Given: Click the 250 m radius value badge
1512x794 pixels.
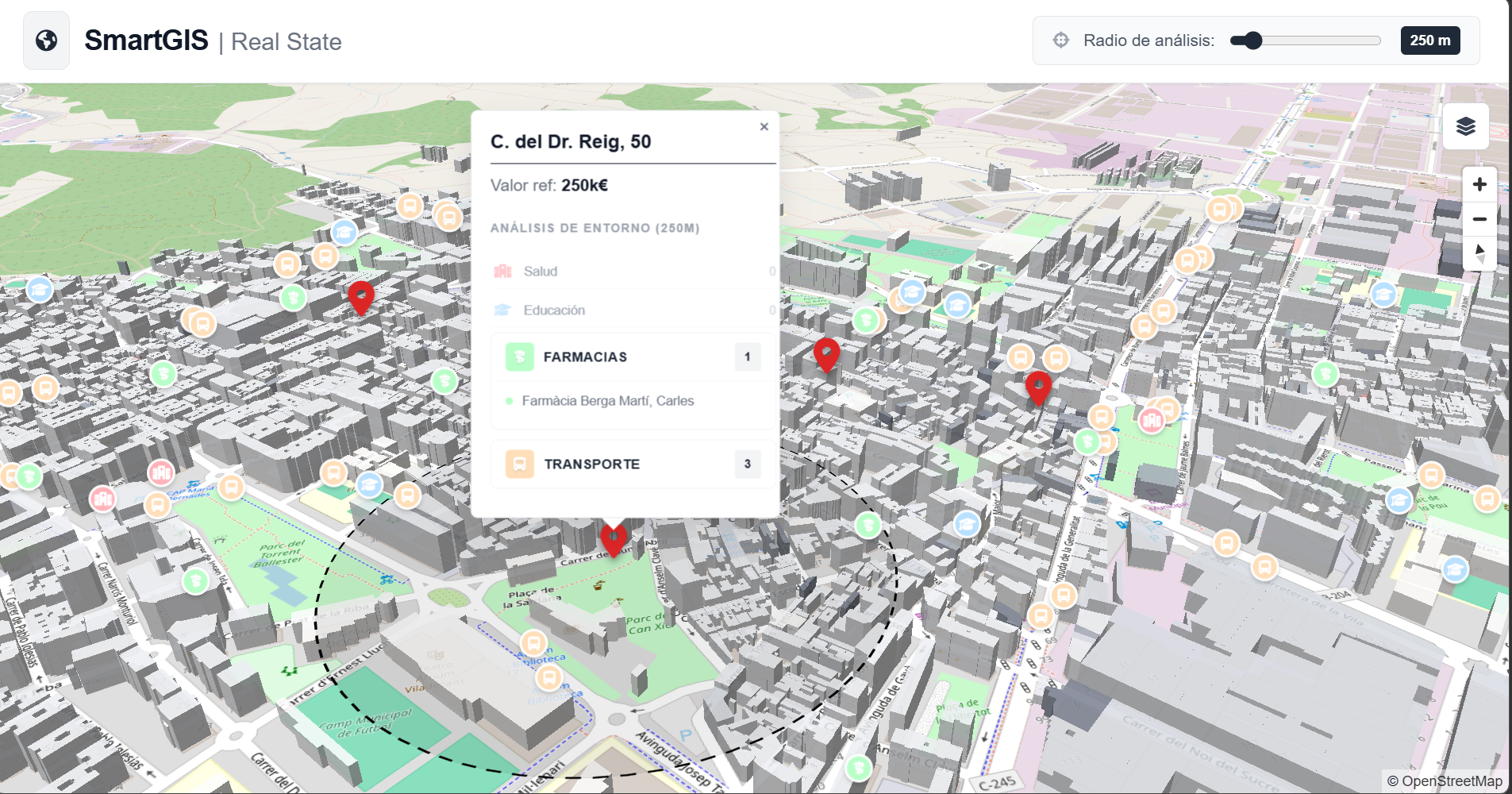Looking at the screenshot, I should pos(1430,40).
